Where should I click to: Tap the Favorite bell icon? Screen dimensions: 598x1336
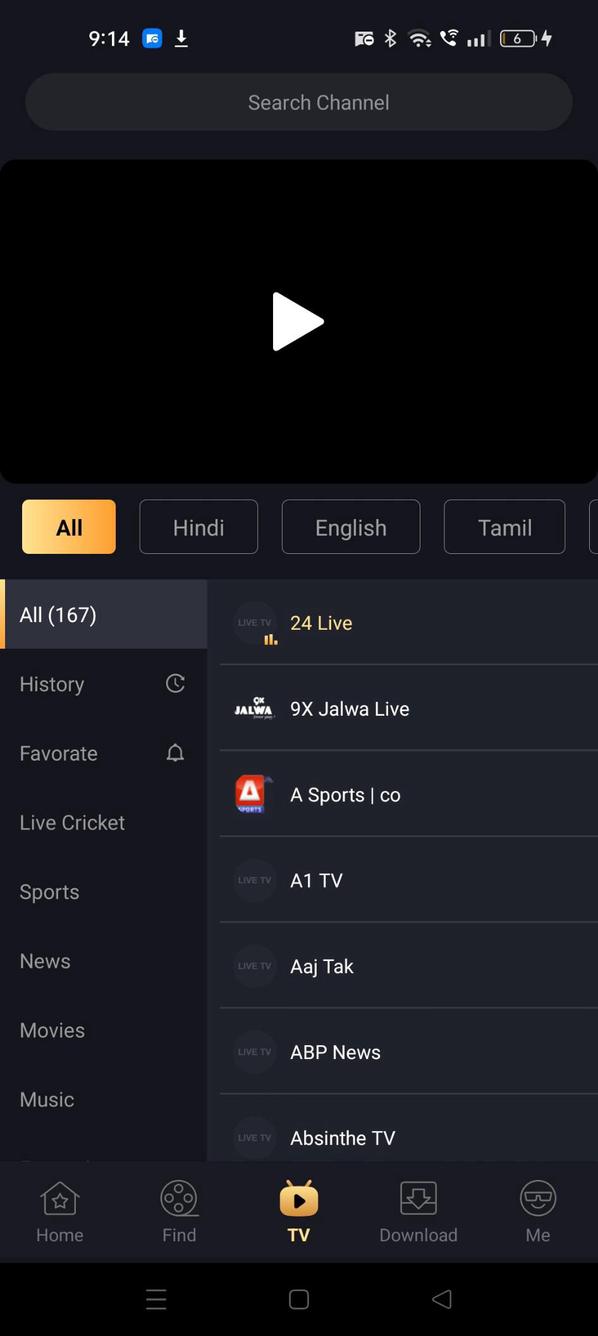tap(175, 753)
